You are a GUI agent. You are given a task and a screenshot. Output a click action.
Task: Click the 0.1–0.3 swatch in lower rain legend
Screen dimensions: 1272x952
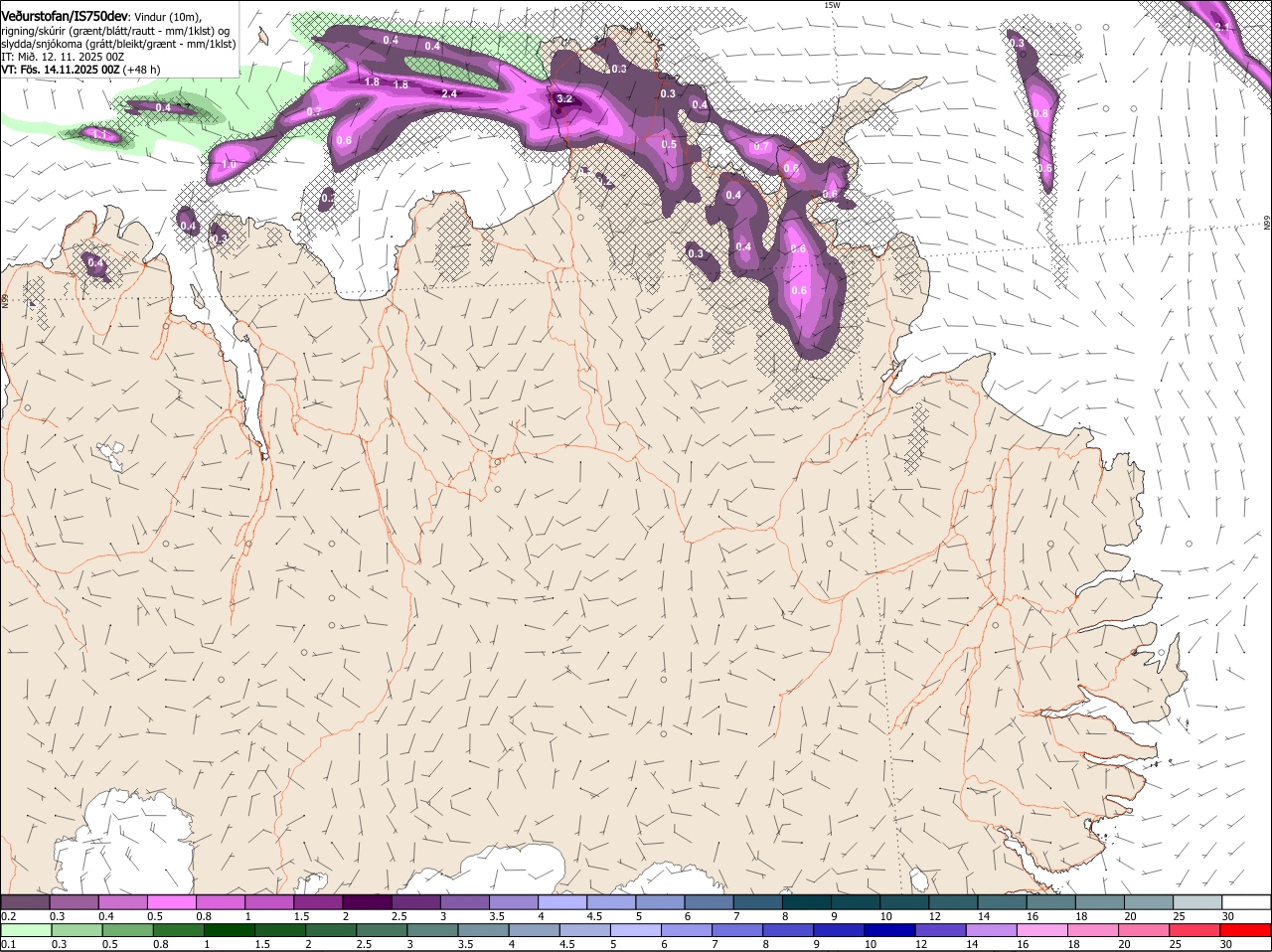(27, 930)
